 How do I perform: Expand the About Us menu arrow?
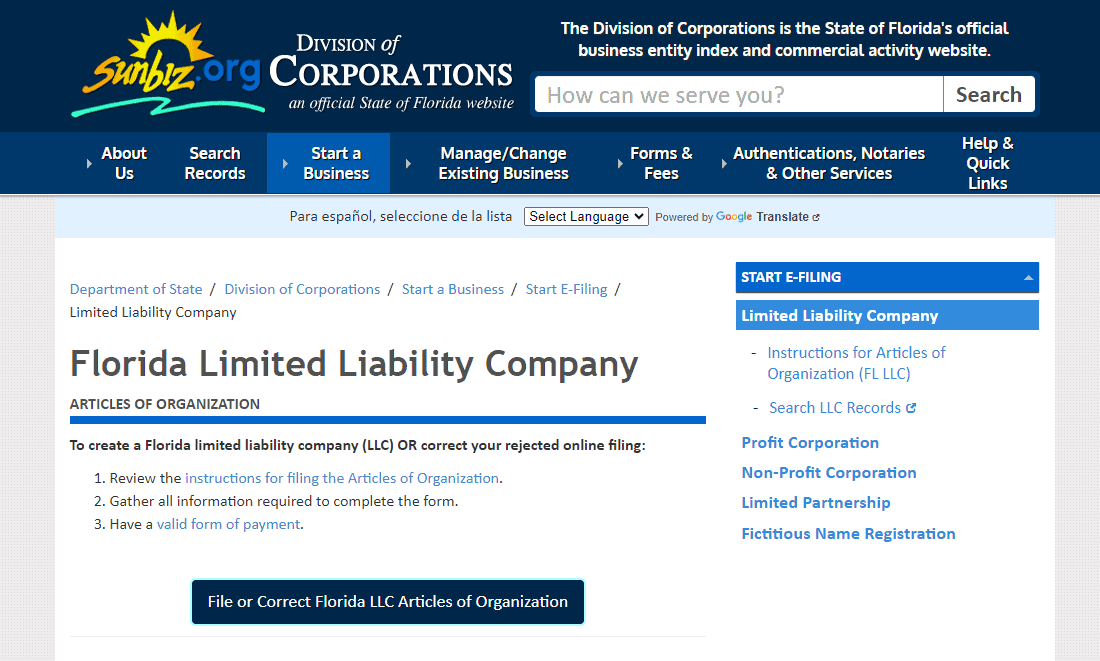(90, 164)
